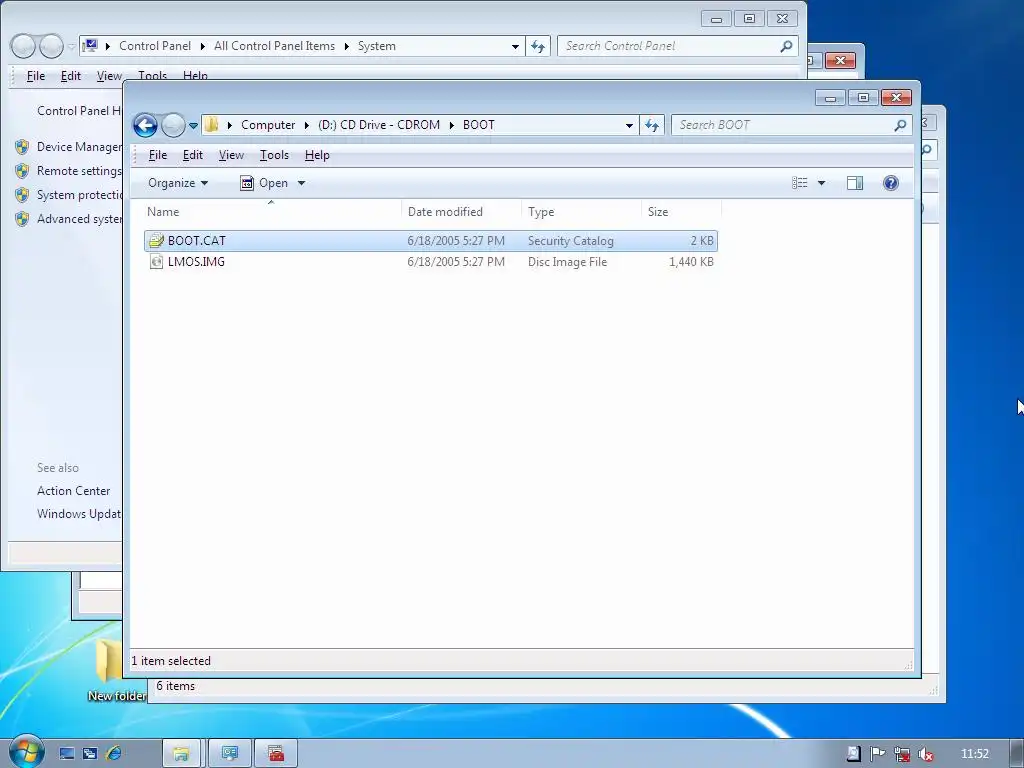Expand the view options dropdown arrow
The image size is (1024, 768).
pos(822,183)
